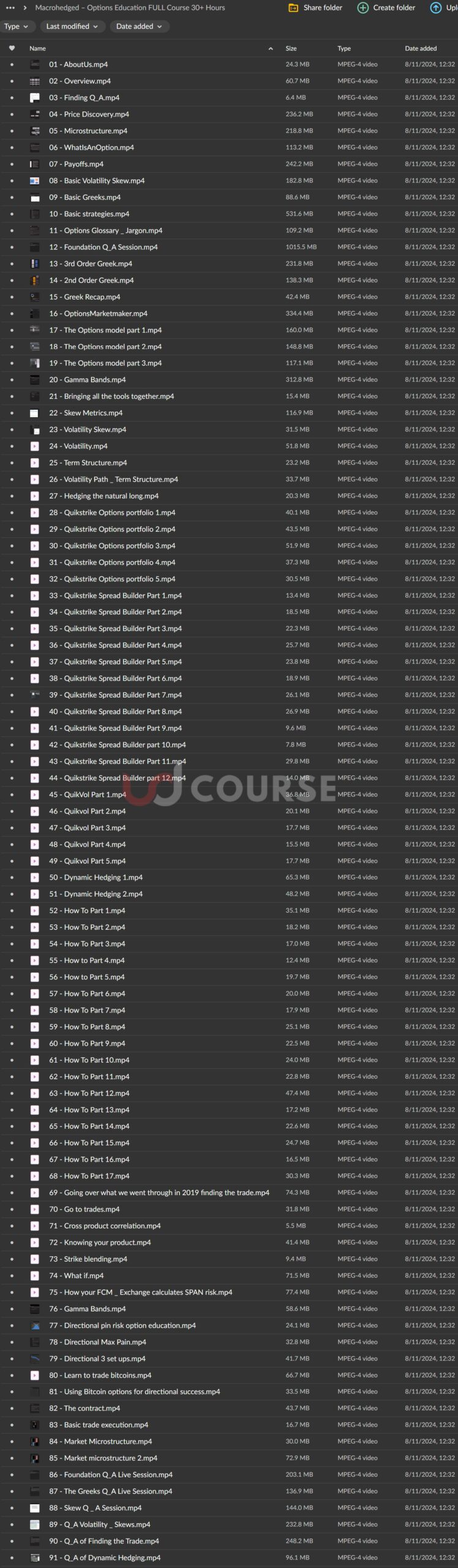Expand the Last modified filter dropdown

tap(72, 26)
